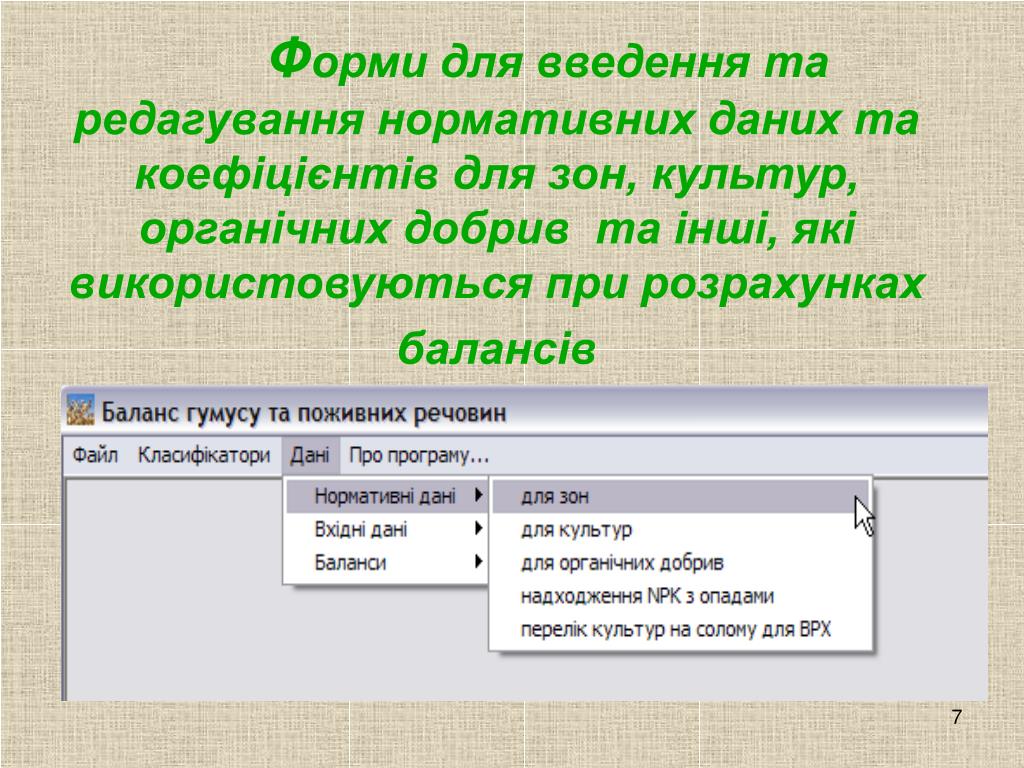Click the window title 'Баланс гумусу та поживних речовин'
The width and height of the screenshot is (1024, 768).
(x=304, y=413)
